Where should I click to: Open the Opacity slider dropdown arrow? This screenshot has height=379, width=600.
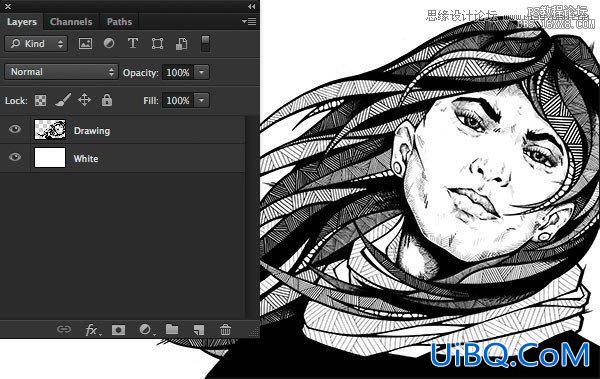(x=202, y=72)
